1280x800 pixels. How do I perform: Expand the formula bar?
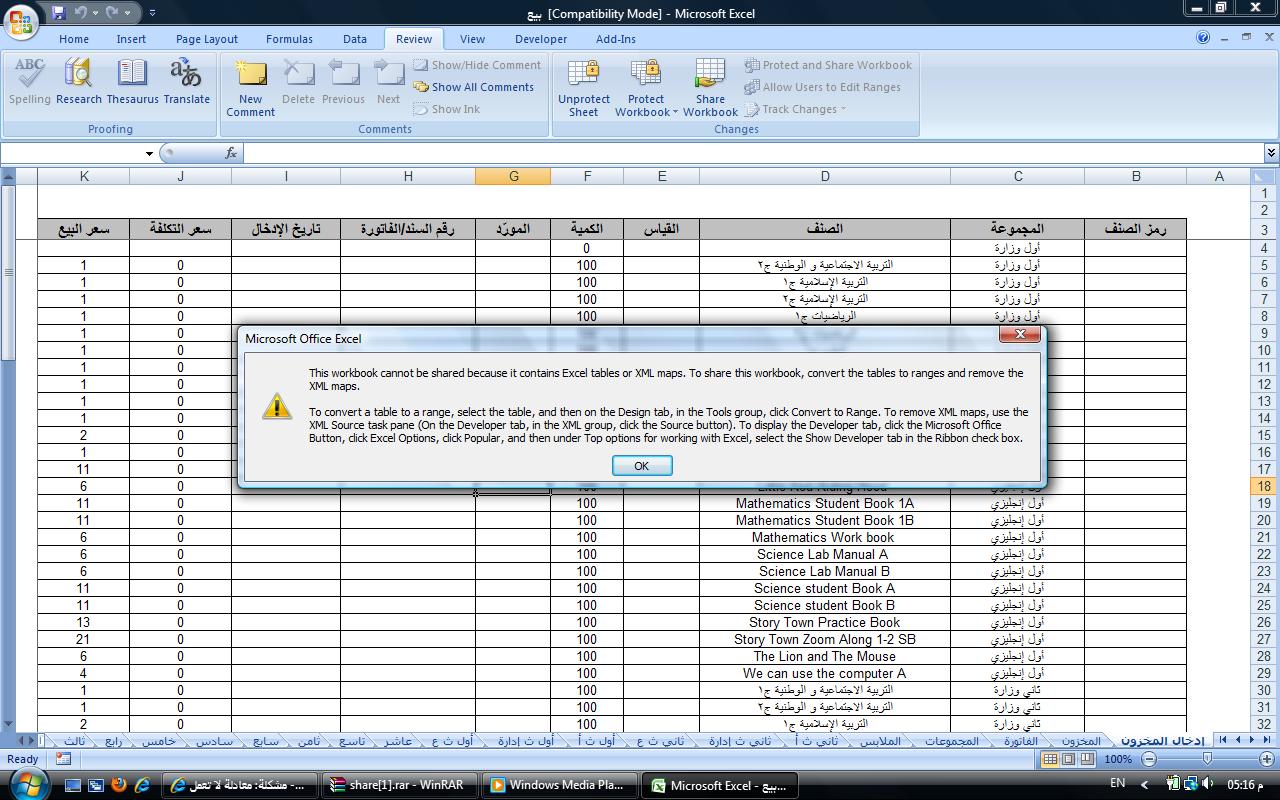tap(1271, 153)
